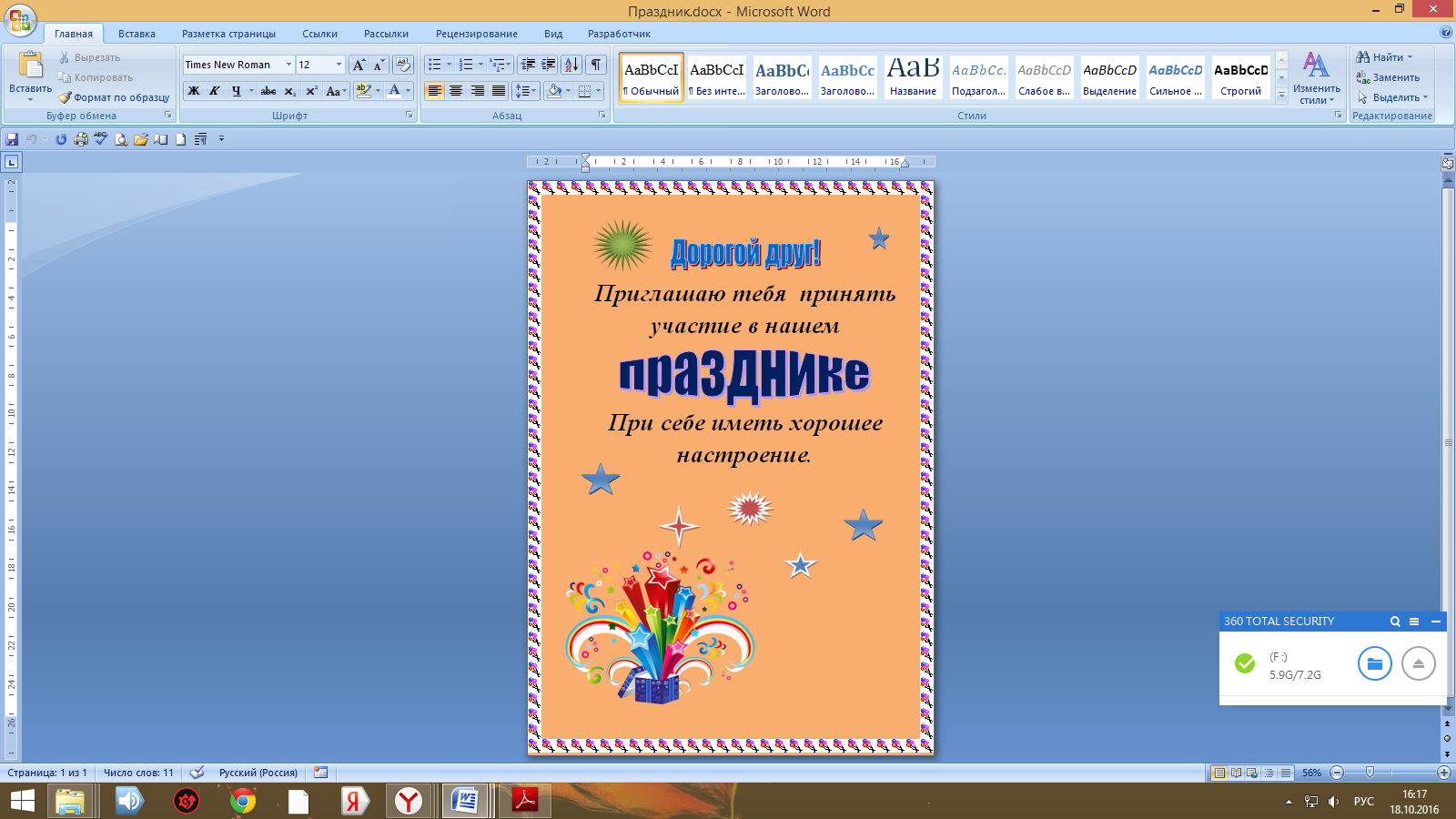
Task: Toggle show paragraph marks ¶
Action: [596, 65]
